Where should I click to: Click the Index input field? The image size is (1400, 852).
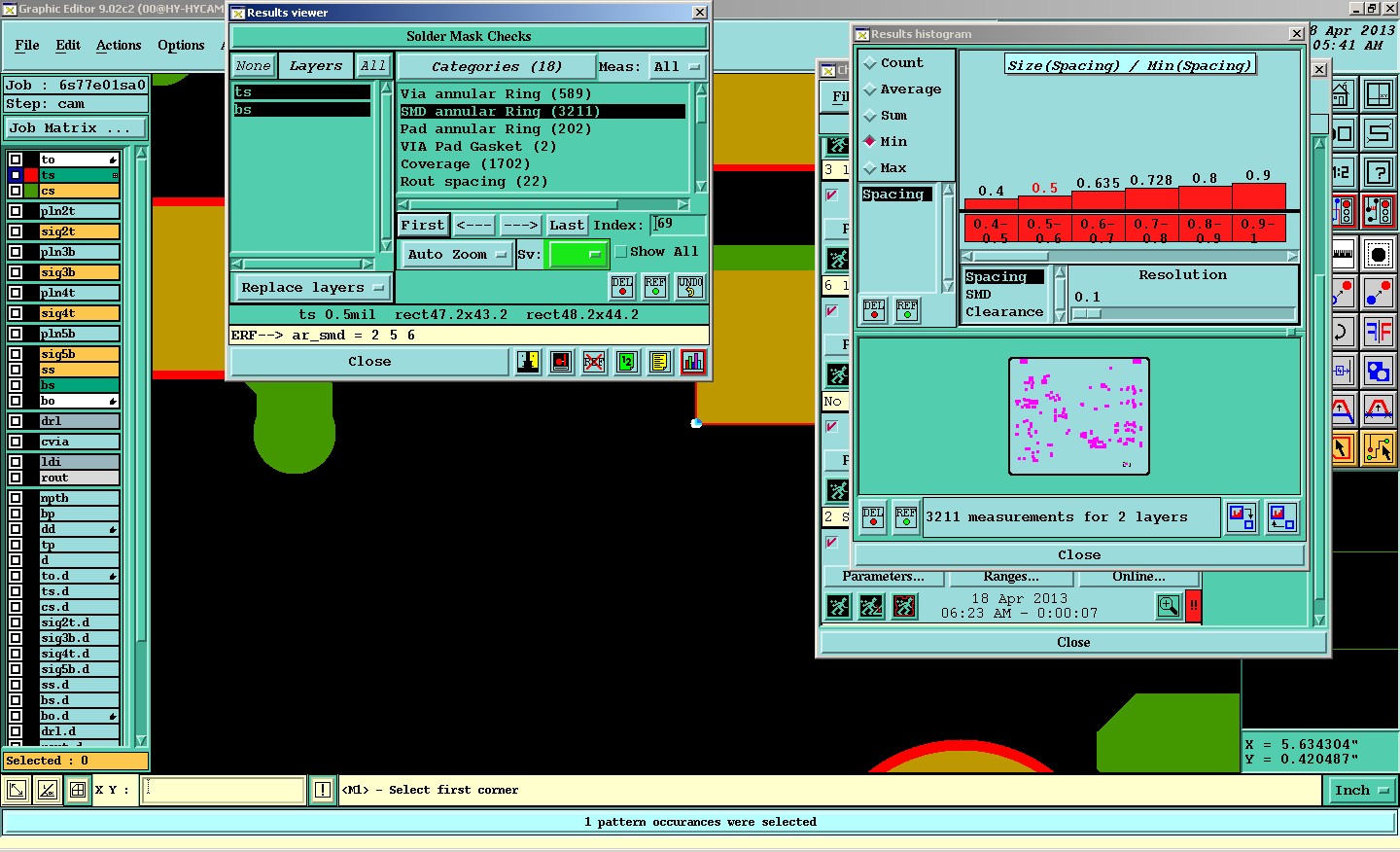[x=678, y=225]
